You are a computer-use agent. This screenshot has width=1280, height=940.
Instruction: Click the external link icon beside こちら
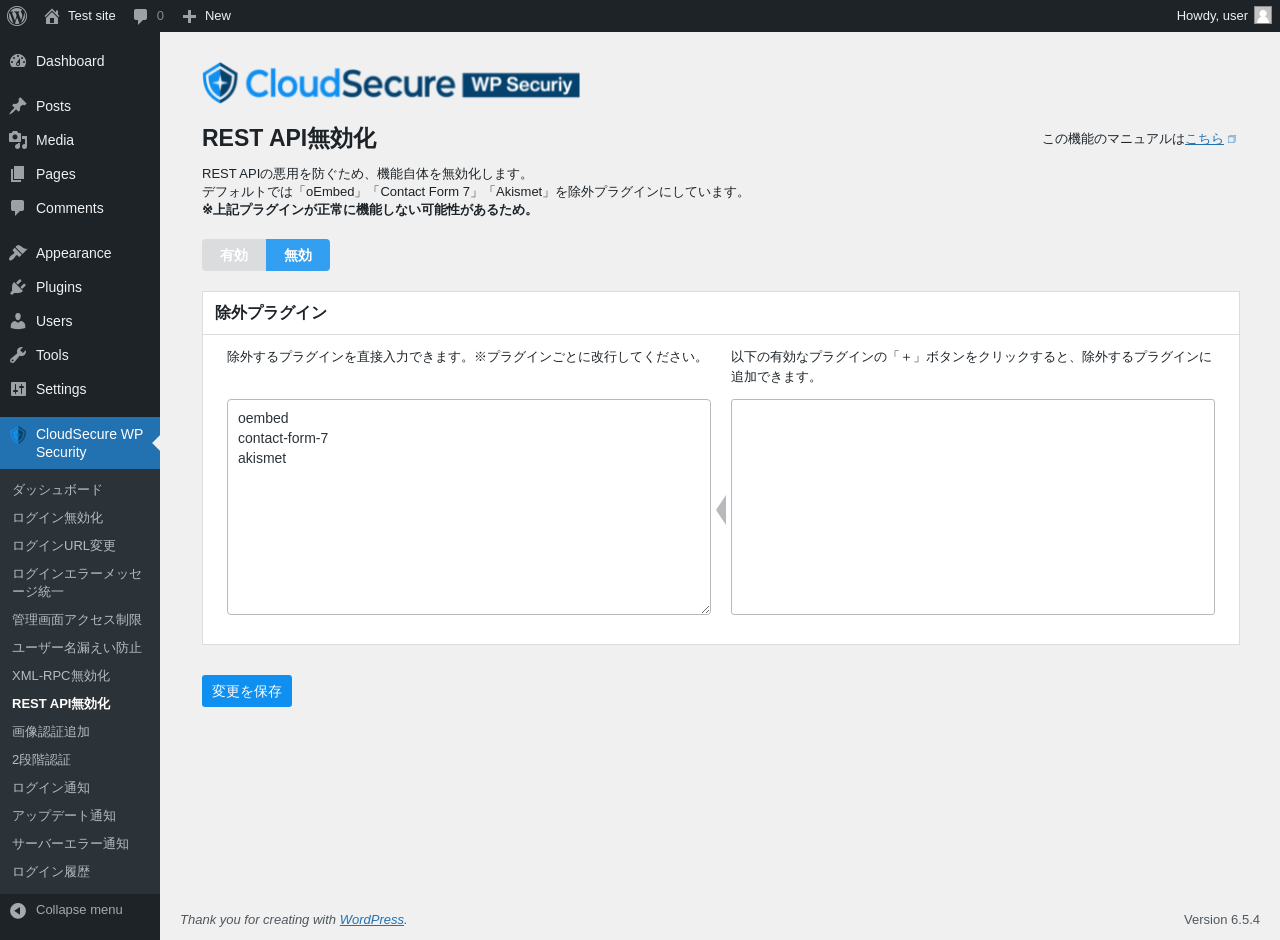(x=1232, y=139)
